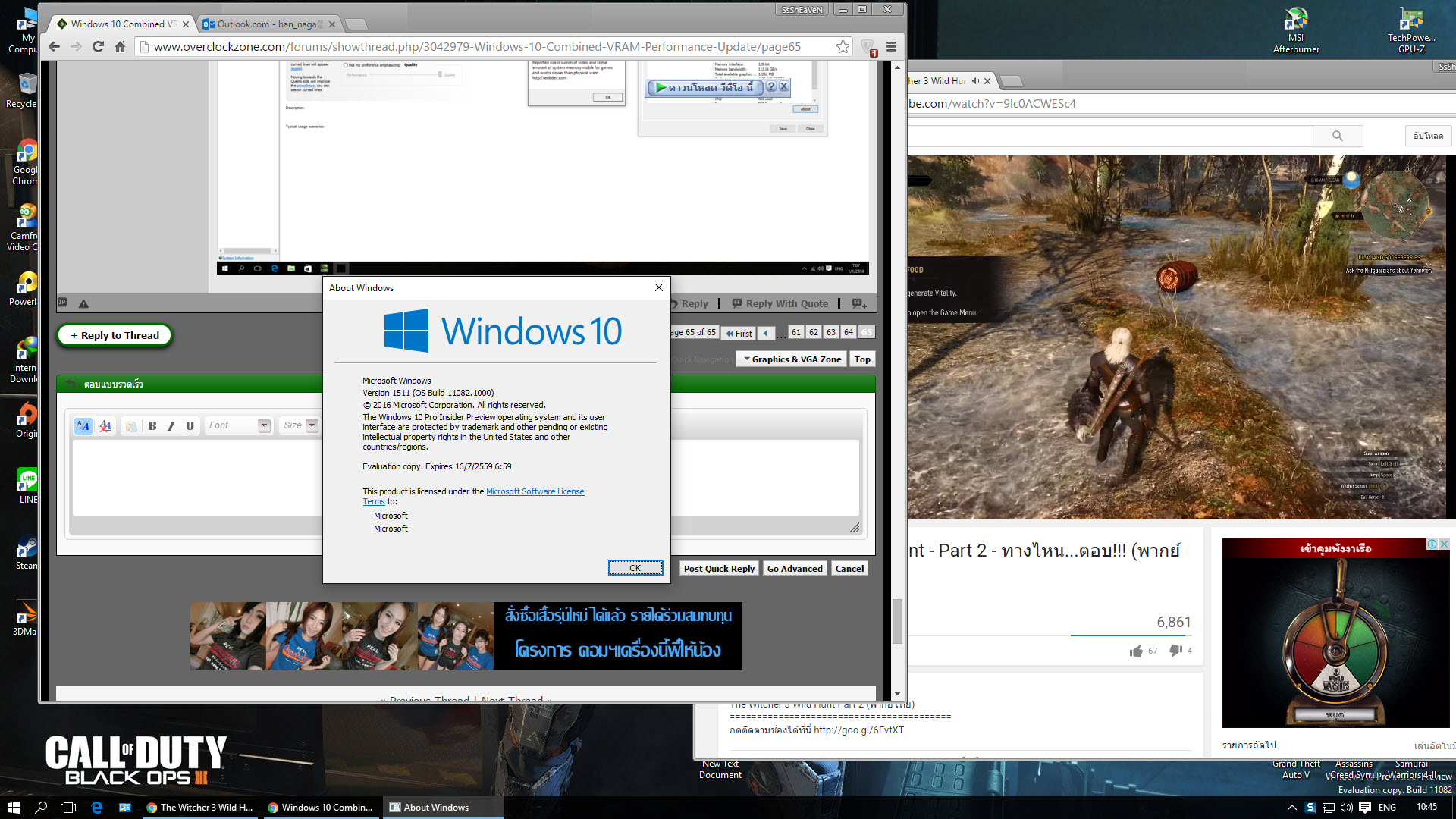The image size is (1456, 819).
Task: Click the forum page vertical scrollbar thumb
Action: coord(897,620)
